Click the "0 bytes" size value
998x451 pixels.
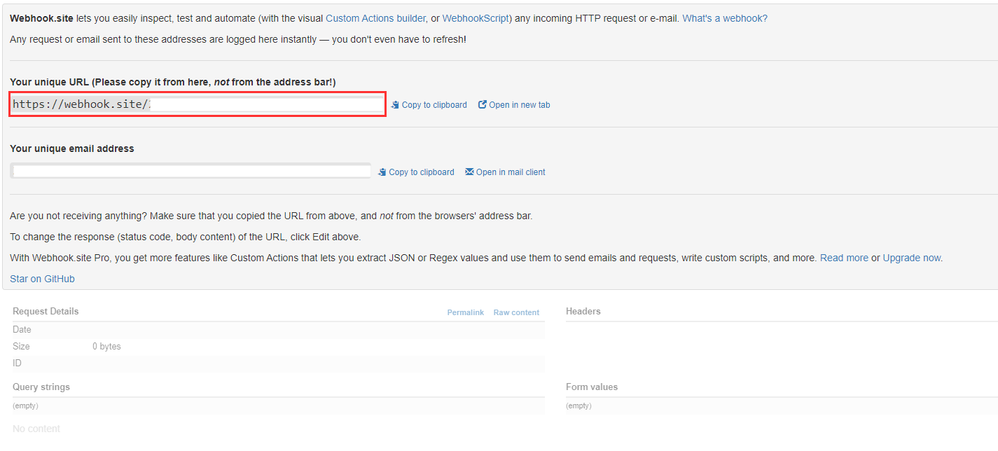click(x=107, y=347)
